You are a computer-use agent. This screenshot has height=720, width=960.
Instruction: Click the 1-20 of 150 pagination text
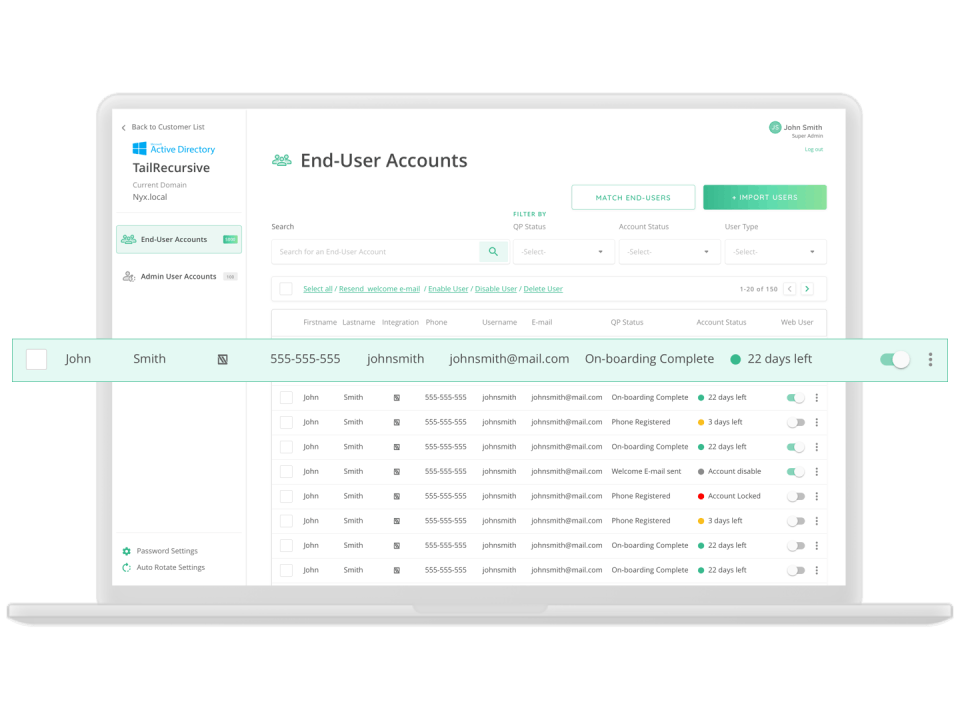(759, 289)
